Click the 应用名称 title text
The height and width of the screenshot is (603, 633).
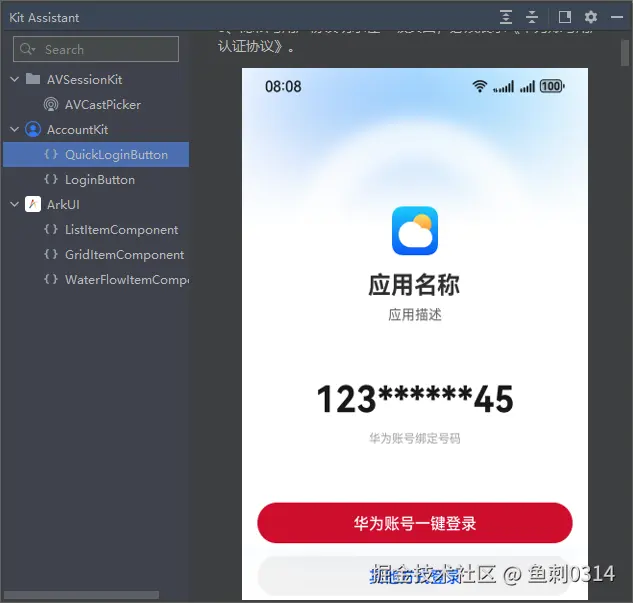click(414, 285)
